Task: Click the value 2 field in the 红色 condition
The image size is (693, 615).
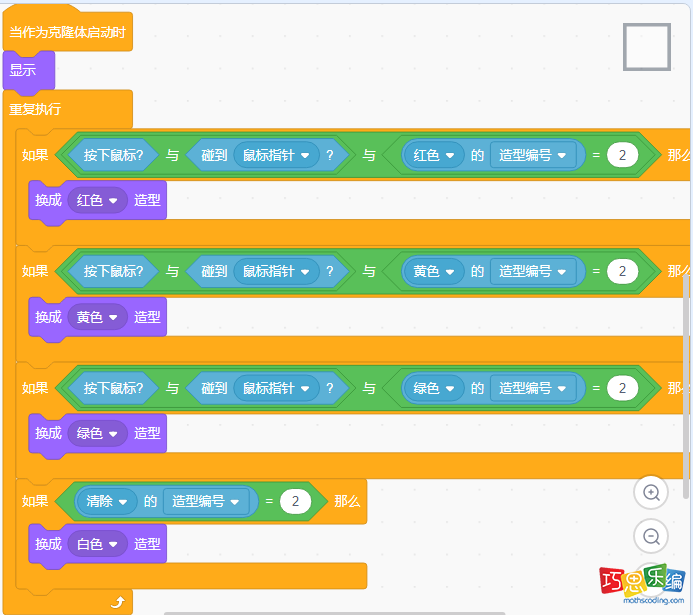Action: point(622,155)
